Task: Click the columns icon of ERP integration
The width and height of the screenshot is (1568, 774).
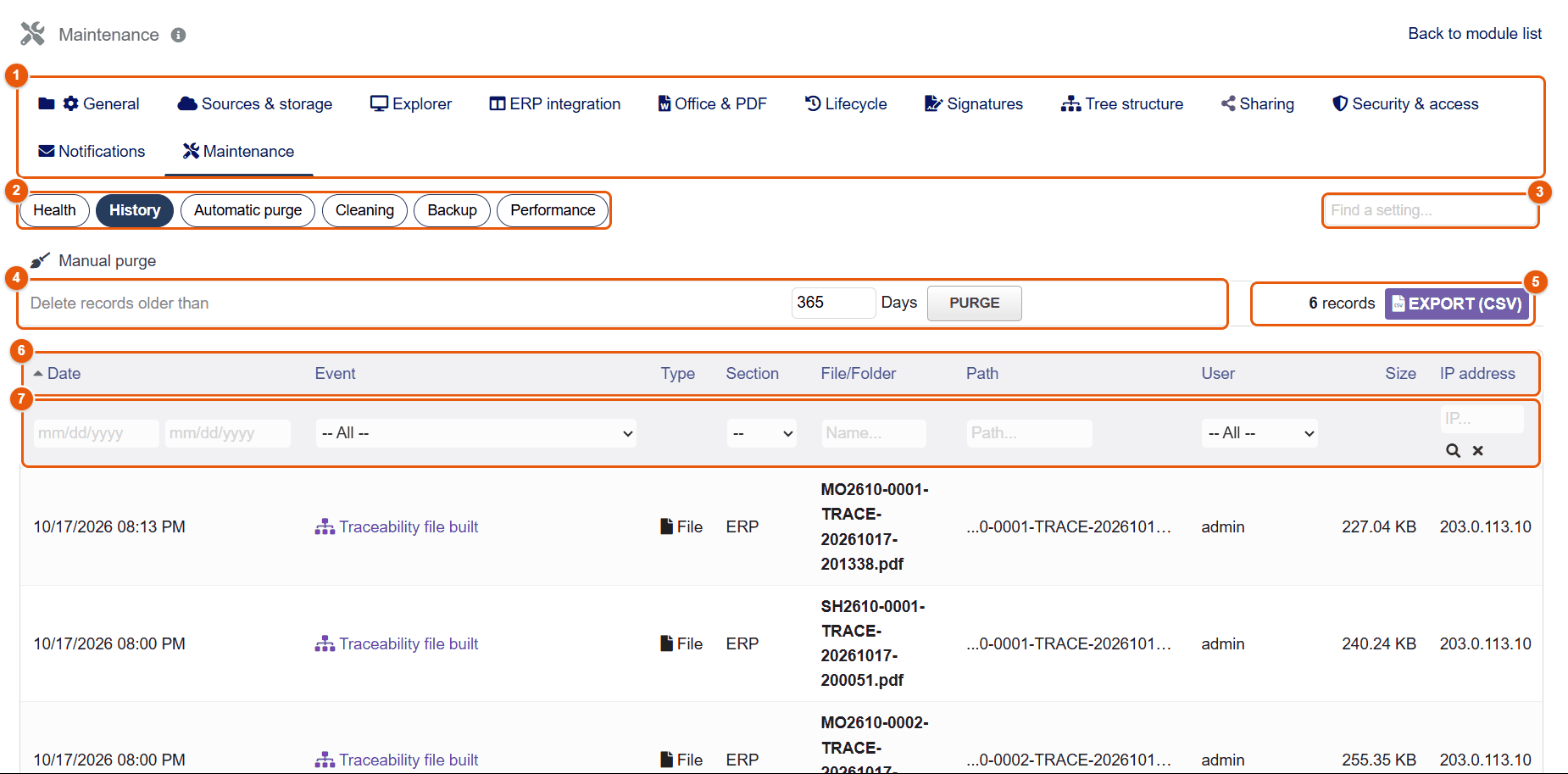Action: coord(497,104)
